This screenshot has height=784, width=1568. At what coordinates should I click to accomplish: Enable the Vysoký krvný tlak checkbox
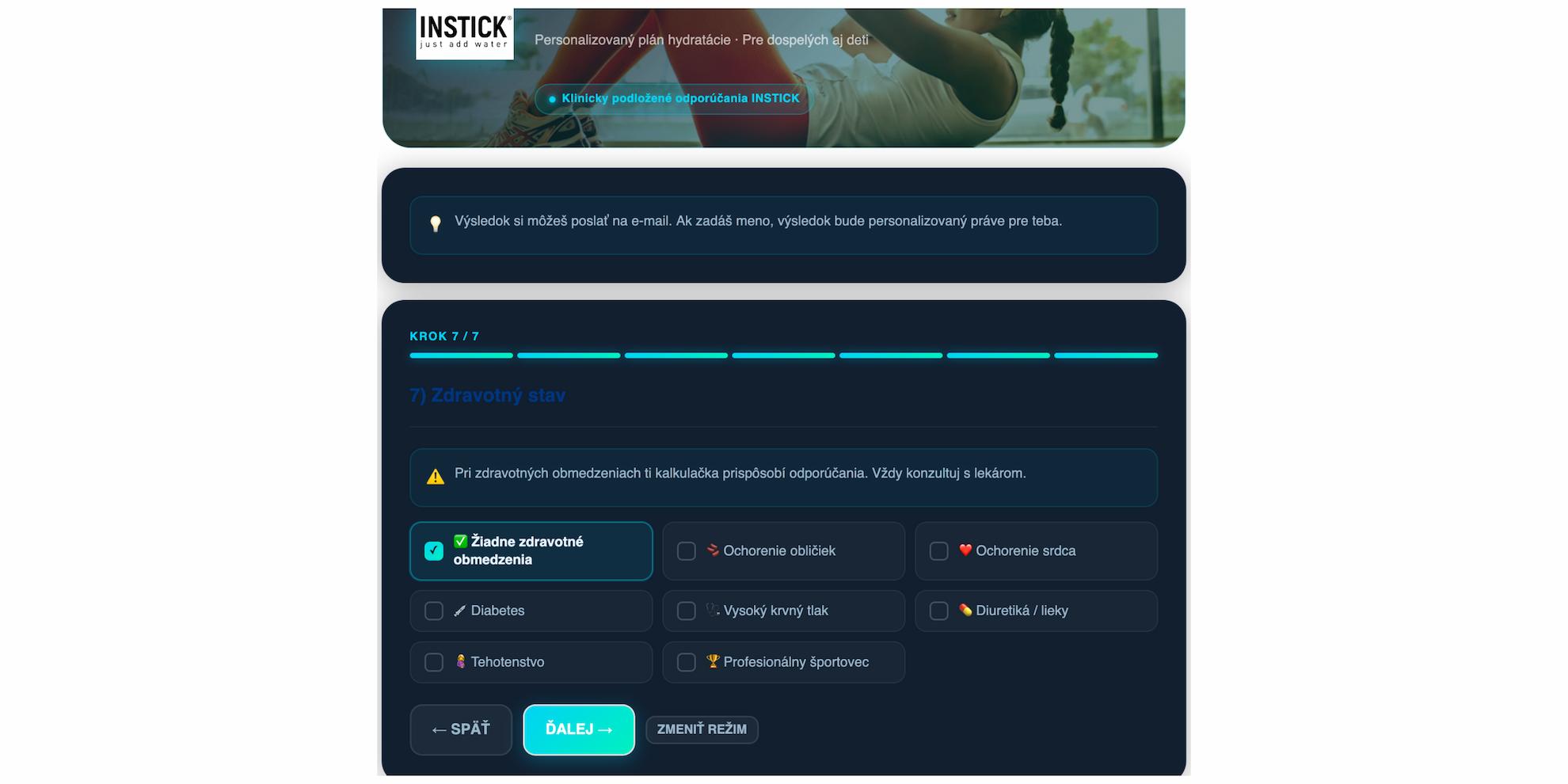click(687, 611)
